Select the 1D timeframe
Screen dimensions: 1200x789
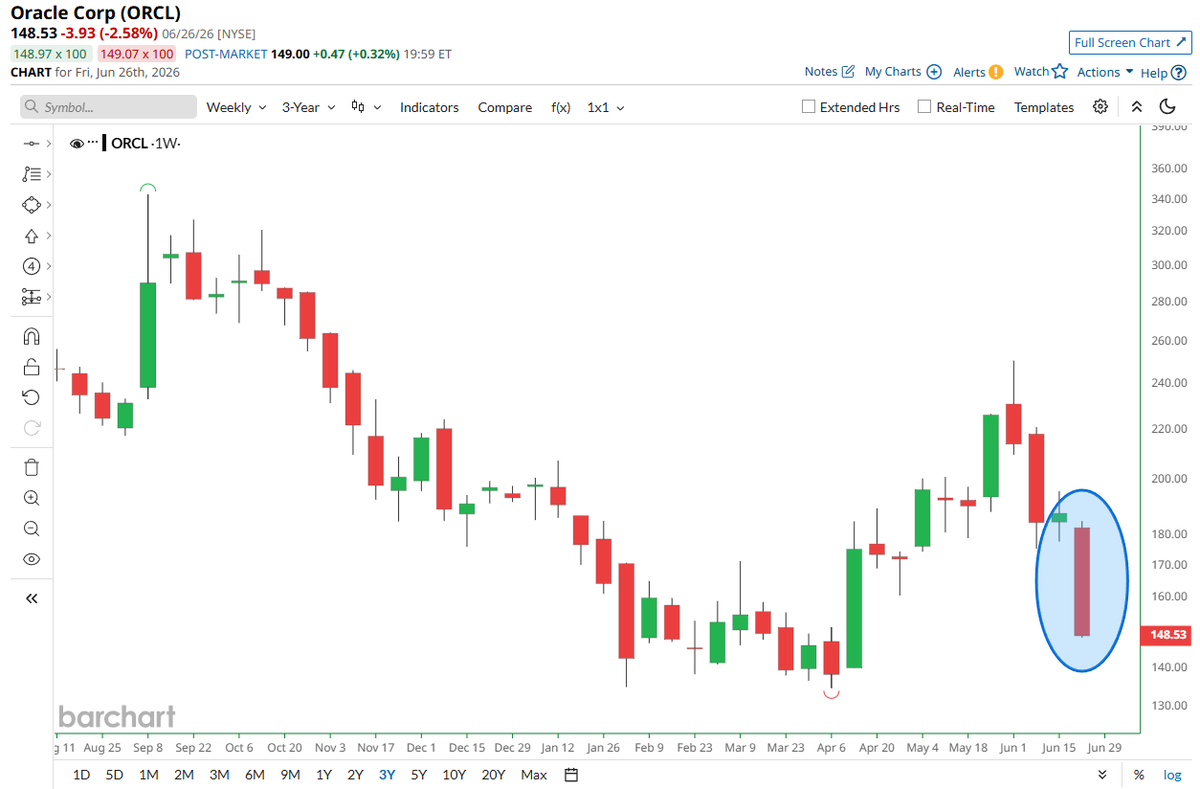(x=82, y=774)
